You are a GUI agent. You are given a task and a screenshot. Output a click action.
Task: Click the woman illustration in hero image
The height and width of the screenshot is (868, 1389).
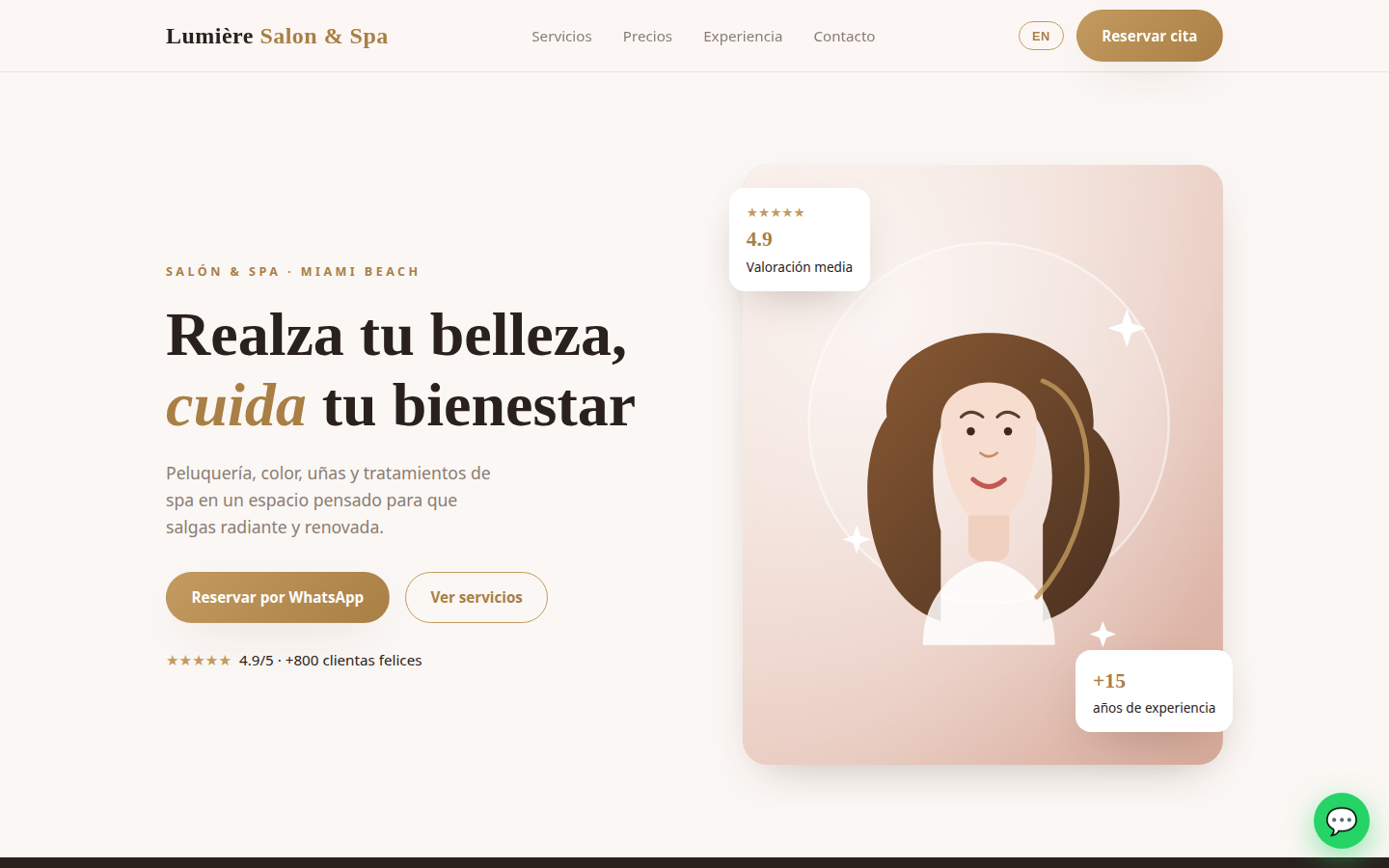(992, 489)
